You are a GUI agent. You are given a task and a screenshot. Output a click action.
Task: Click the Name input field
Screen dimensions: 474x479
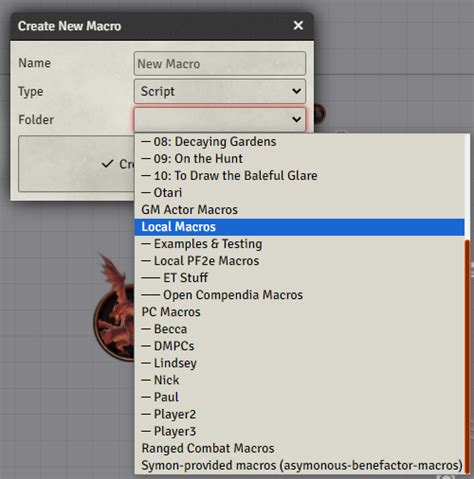coord(220,63)
